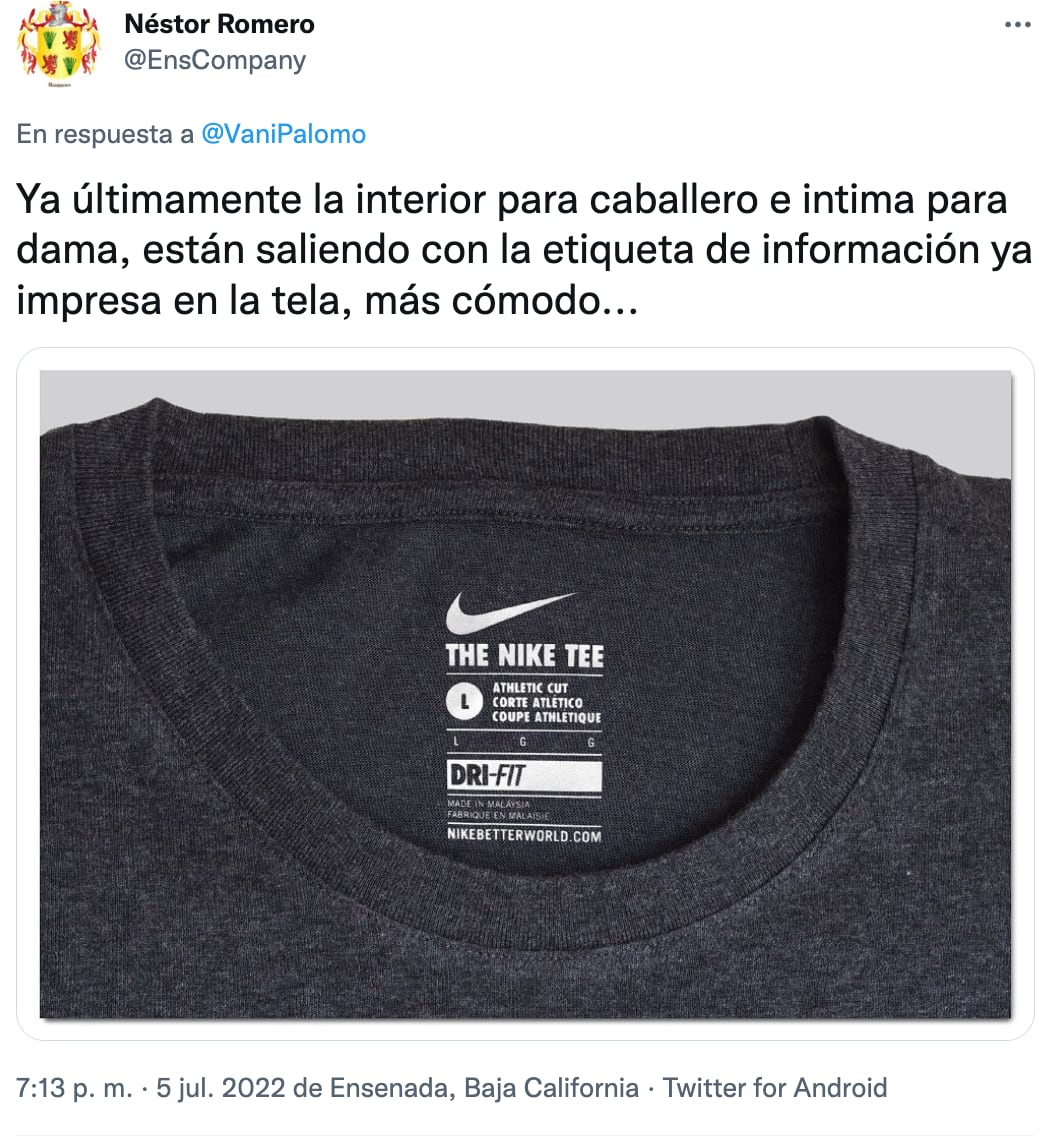Click 'NIKEBETTERWORLD.COM' printed on the shirt
This screenshot has height=1142, width=1050.
524,835
